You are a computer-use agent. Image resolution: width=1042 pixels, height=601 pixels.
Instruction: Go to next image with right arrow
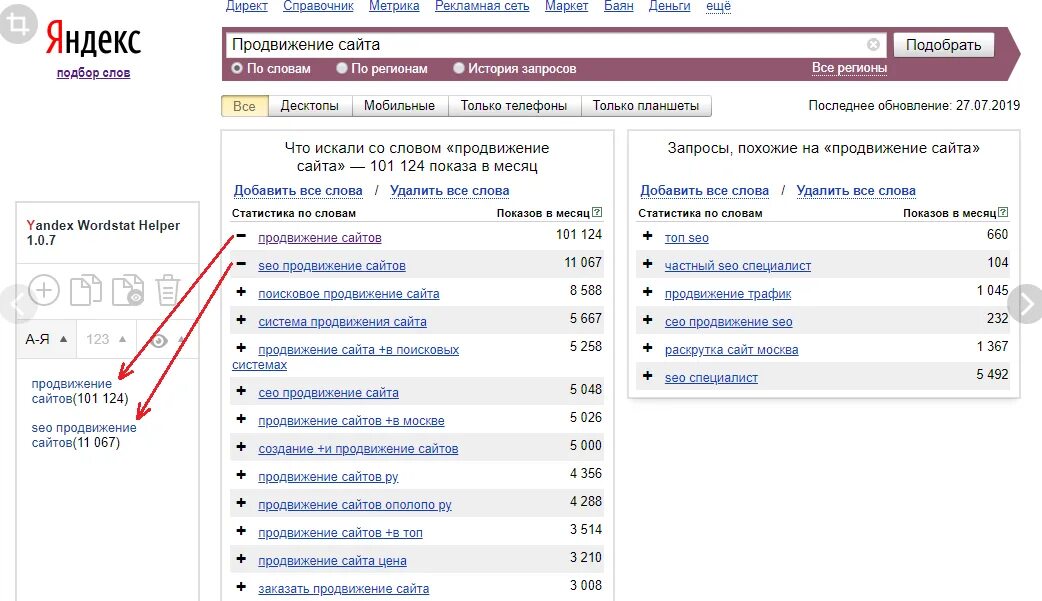(1025, 304)
